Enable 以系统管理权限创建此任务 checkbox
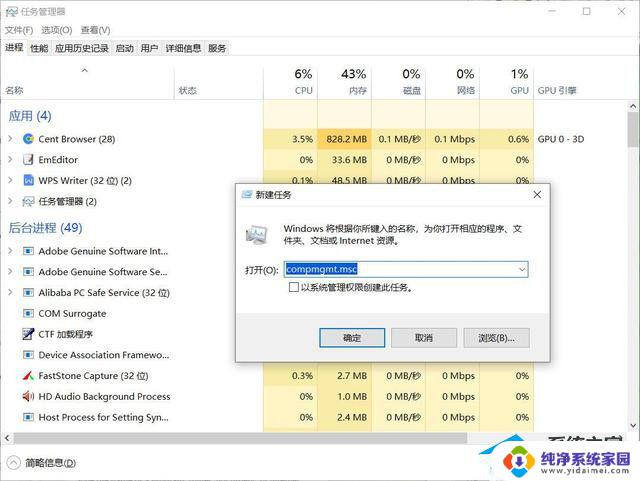Viewport: 640px width, 481px height. 293,287
